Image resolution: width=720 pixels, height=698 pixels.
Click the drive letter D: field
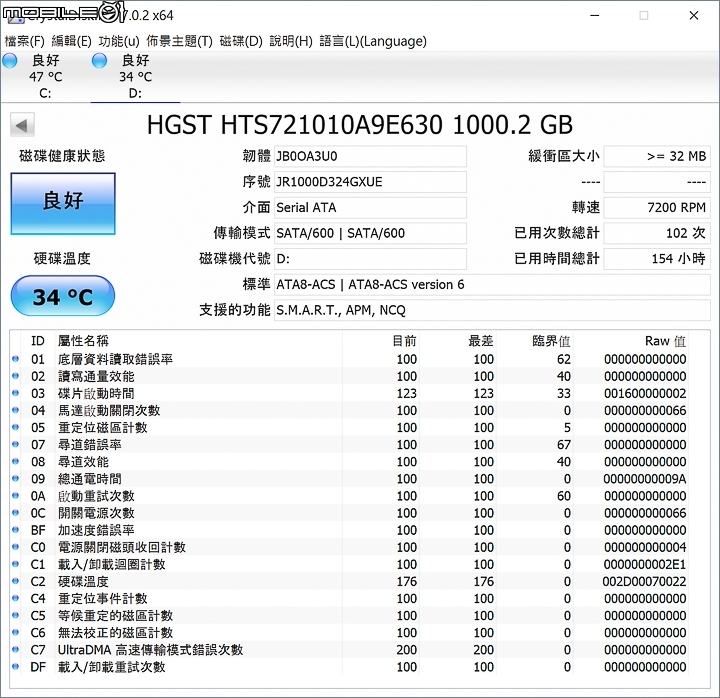[370, 259]
